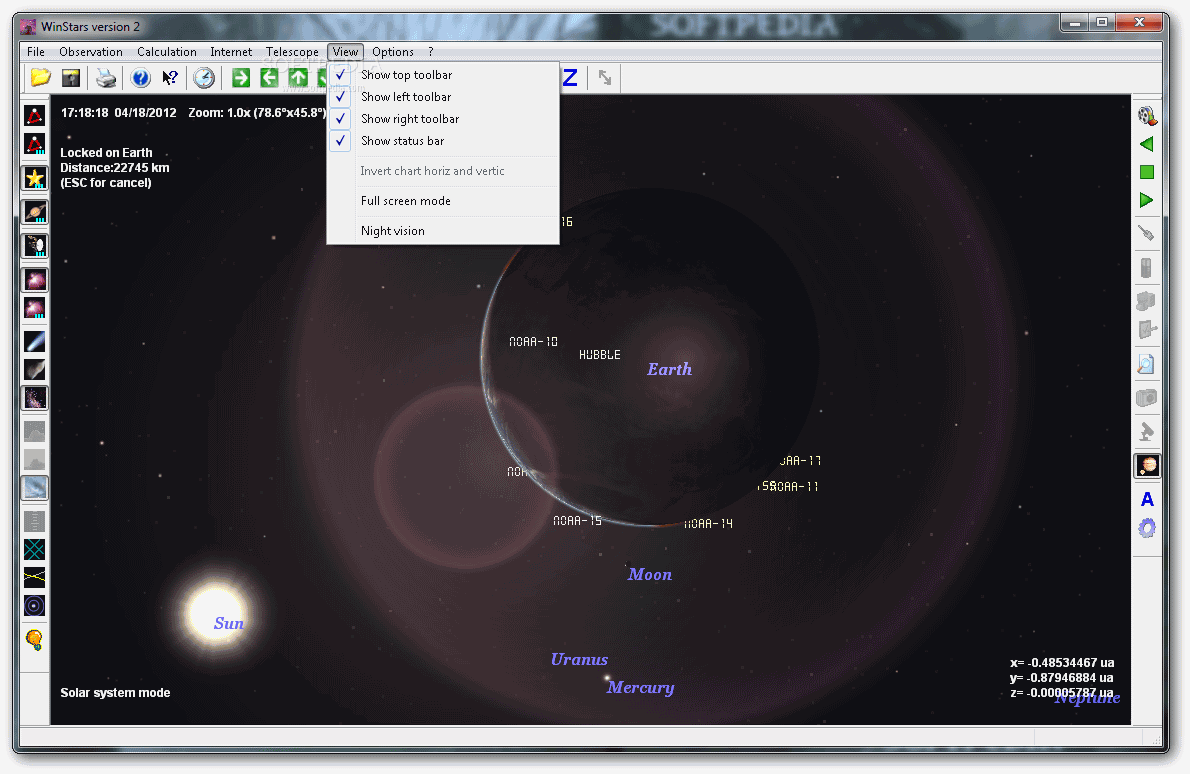Toggle the planets icon showing Saturn
This screenshot has height=774, width=1190.
34,212
